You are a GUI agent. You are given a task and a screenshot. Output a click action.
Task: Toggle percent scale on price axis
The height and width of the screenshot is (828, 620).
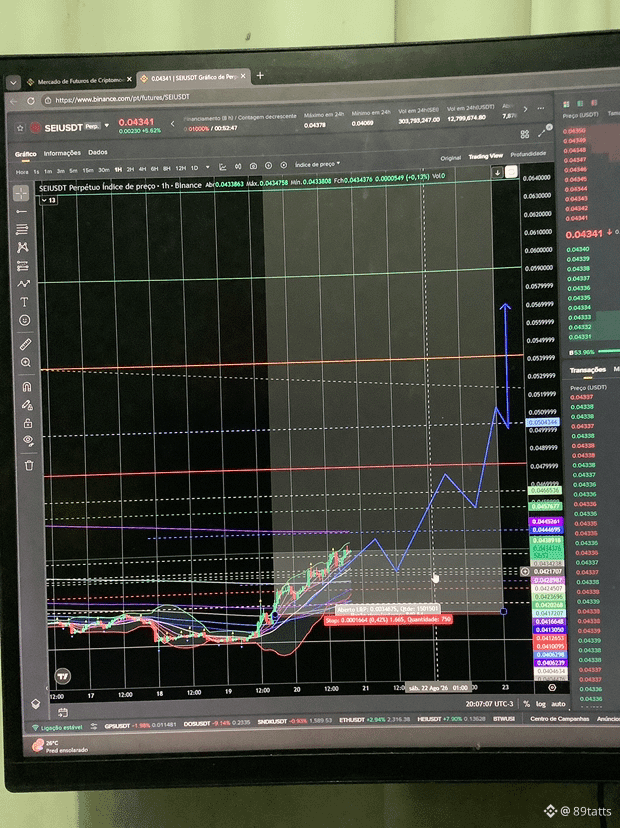coord(527,704)
